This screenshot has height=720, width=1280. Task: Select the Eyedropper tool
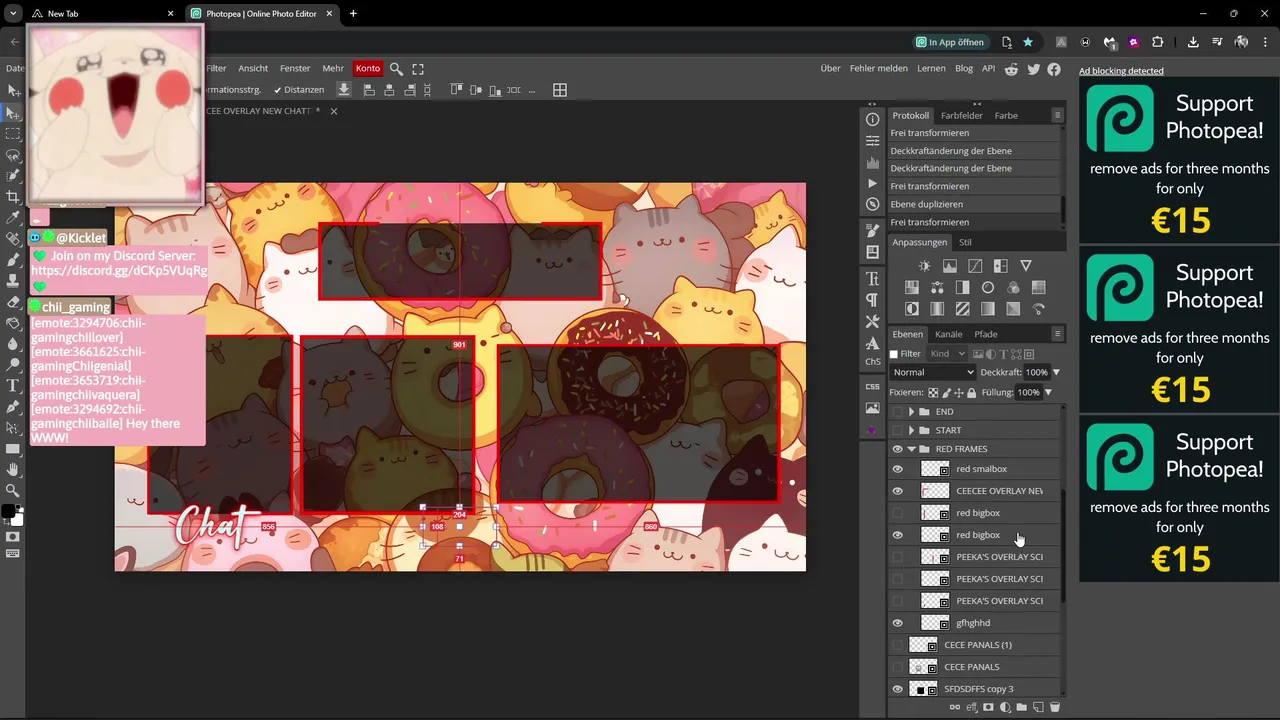[13, 217]
